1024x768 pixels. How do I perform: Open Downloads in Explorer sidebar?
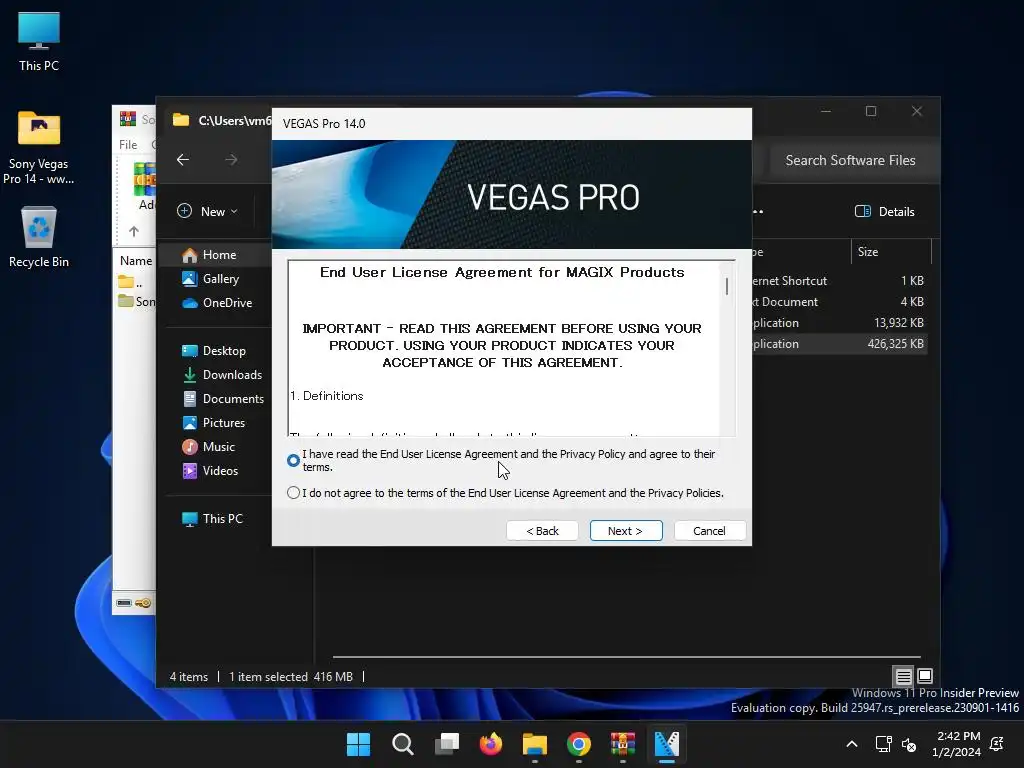(x=231, y=375)
